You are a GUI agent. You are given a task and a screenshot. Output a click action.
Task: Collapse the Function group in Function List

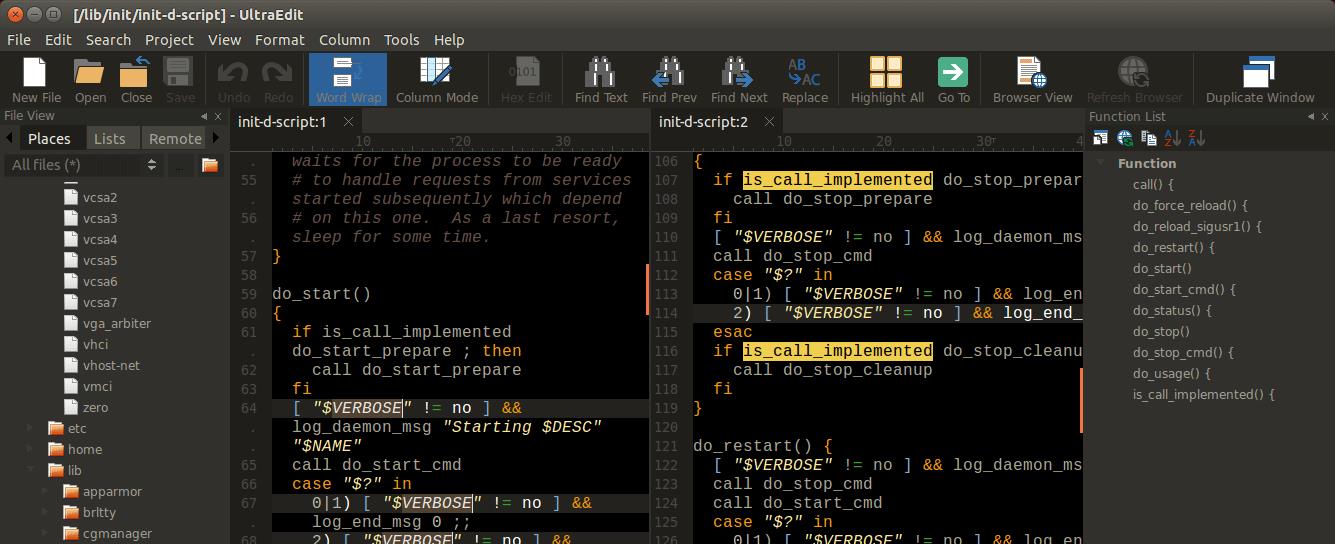[1101, 163]
